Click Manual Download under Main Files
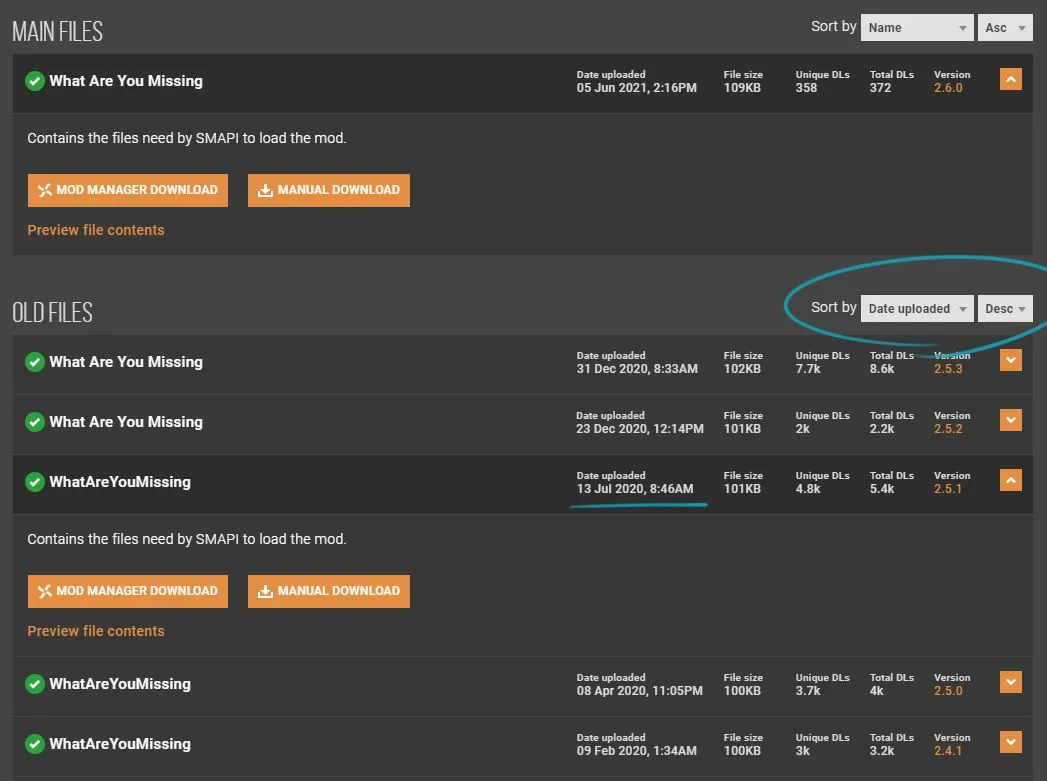The image size is (1047, 781). click(329, 190)
